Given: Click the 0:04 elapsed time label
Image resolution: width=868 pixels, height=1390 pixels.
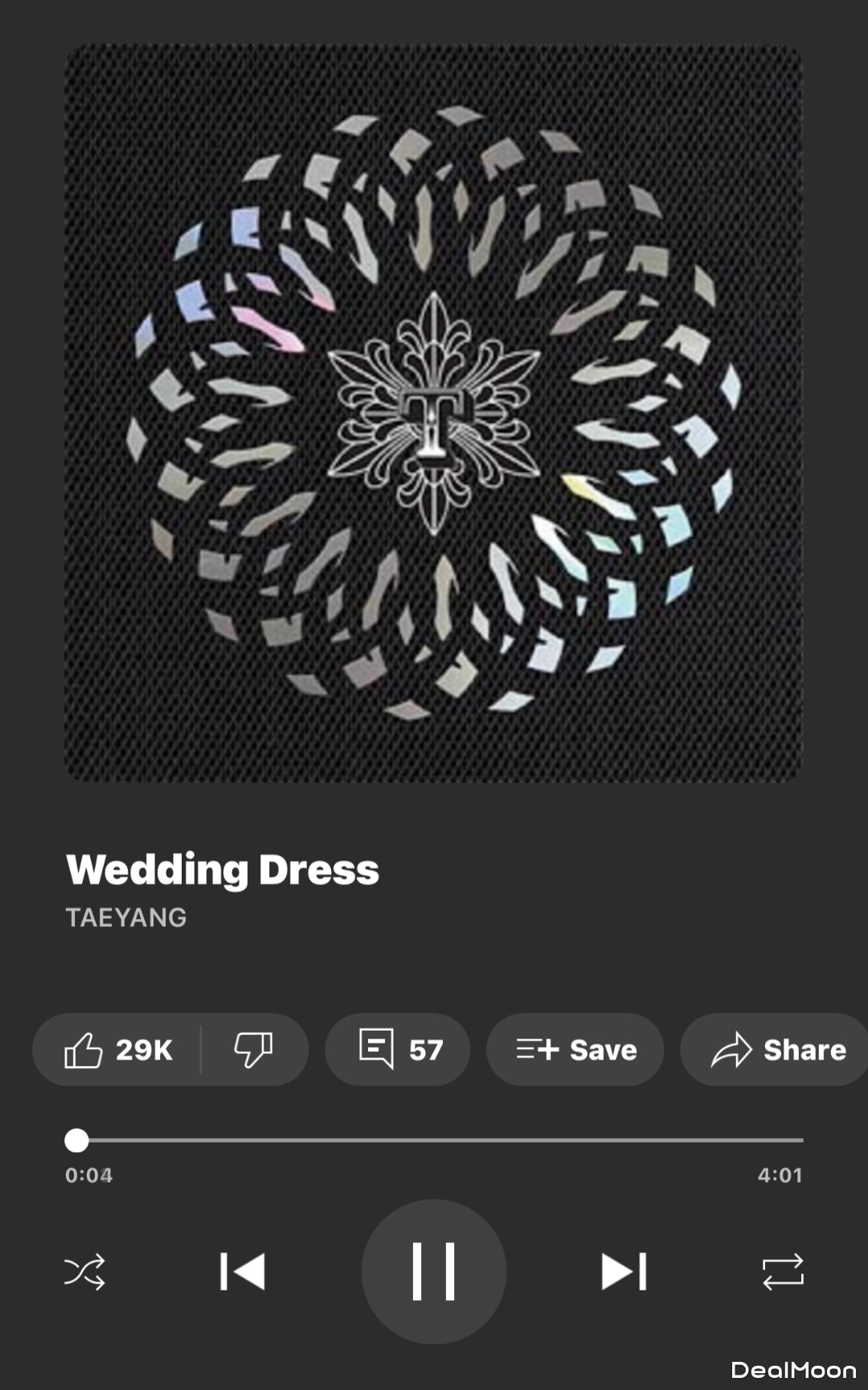Looking at the screenshot, I should coord(89,1175).
